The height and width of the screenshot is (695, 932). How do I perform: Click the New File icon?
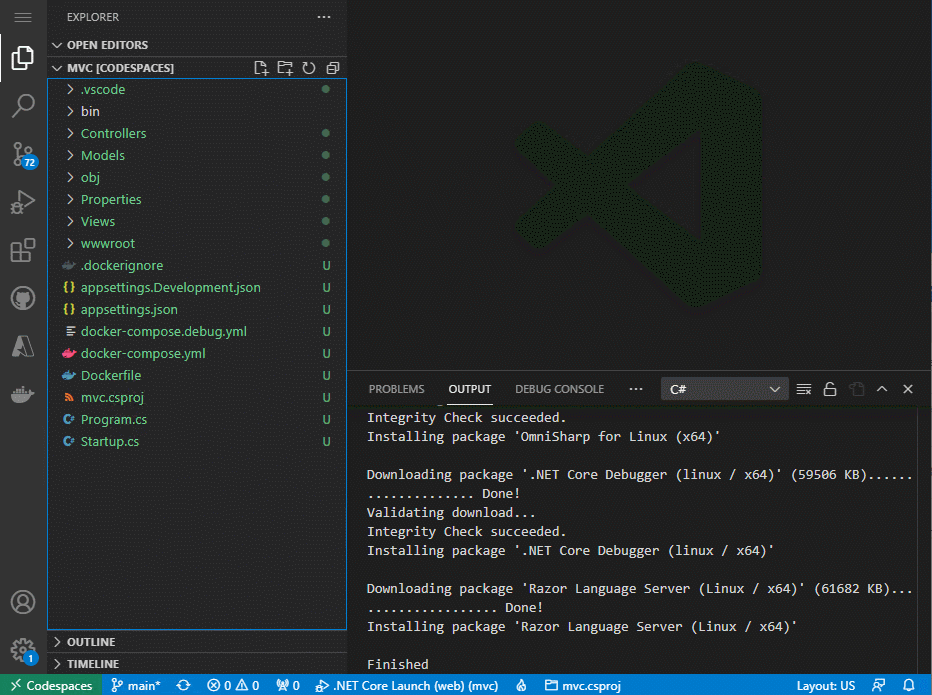click(261, 68)
